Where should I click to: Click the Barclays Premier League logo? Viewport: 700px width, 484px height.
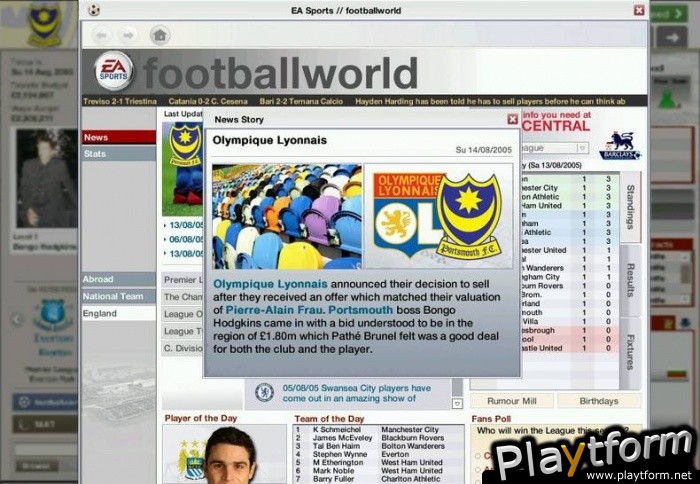click(621, 146)
